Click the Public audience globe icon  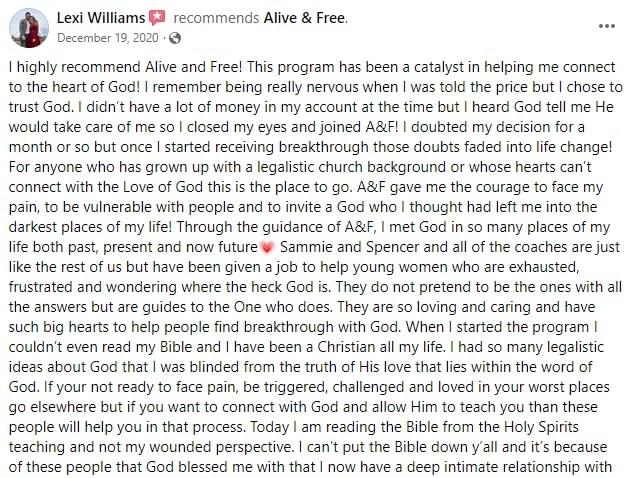click(x=175, y=38)
